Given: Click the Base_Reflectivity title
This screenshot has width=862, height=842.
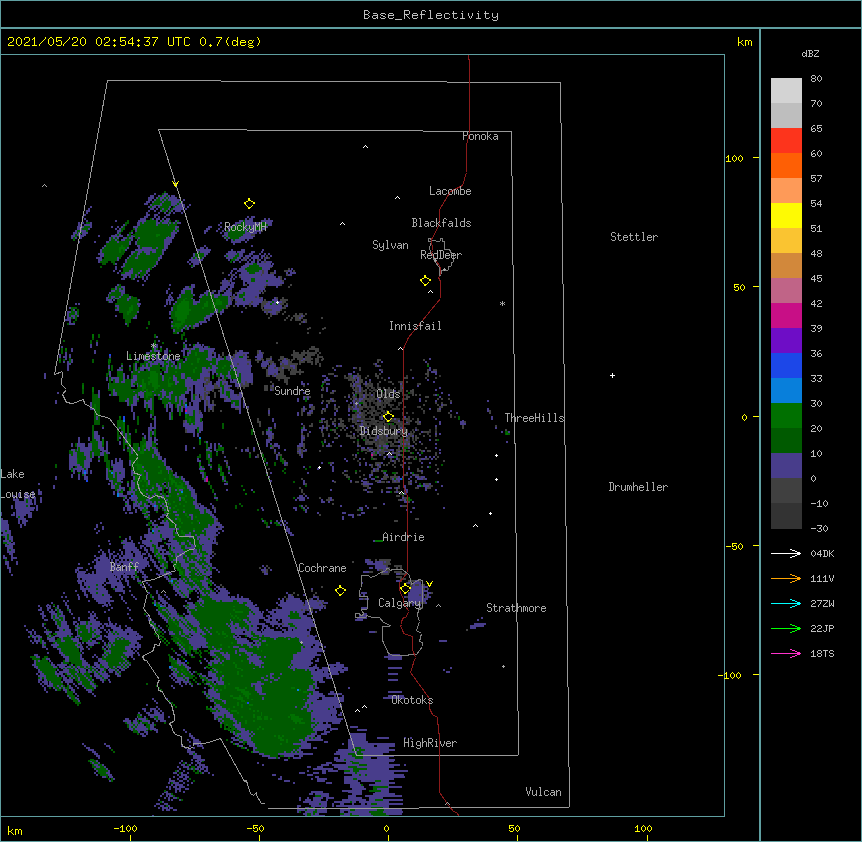Looking at the screenshot, I should [x=431, y=15].
